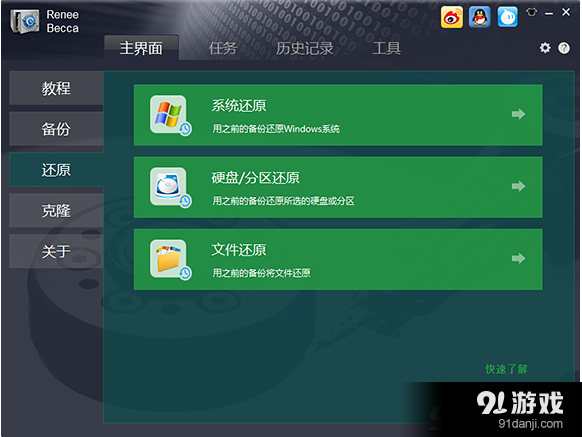This screenshot has width=582, height=437.
Task: Open settings with the gear icon
Action: [545, 48]
